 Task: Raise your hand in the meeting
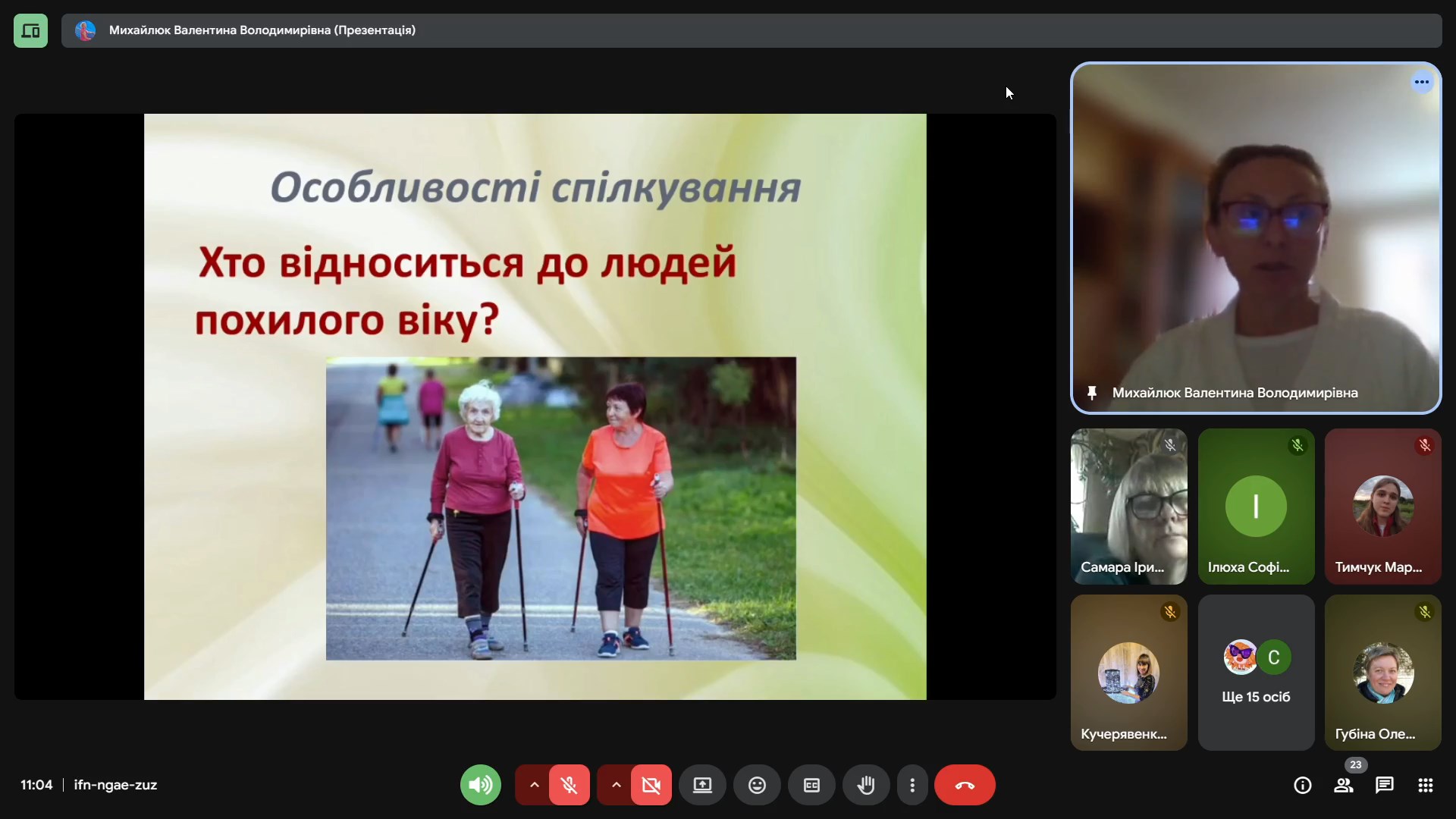(866, 785)
